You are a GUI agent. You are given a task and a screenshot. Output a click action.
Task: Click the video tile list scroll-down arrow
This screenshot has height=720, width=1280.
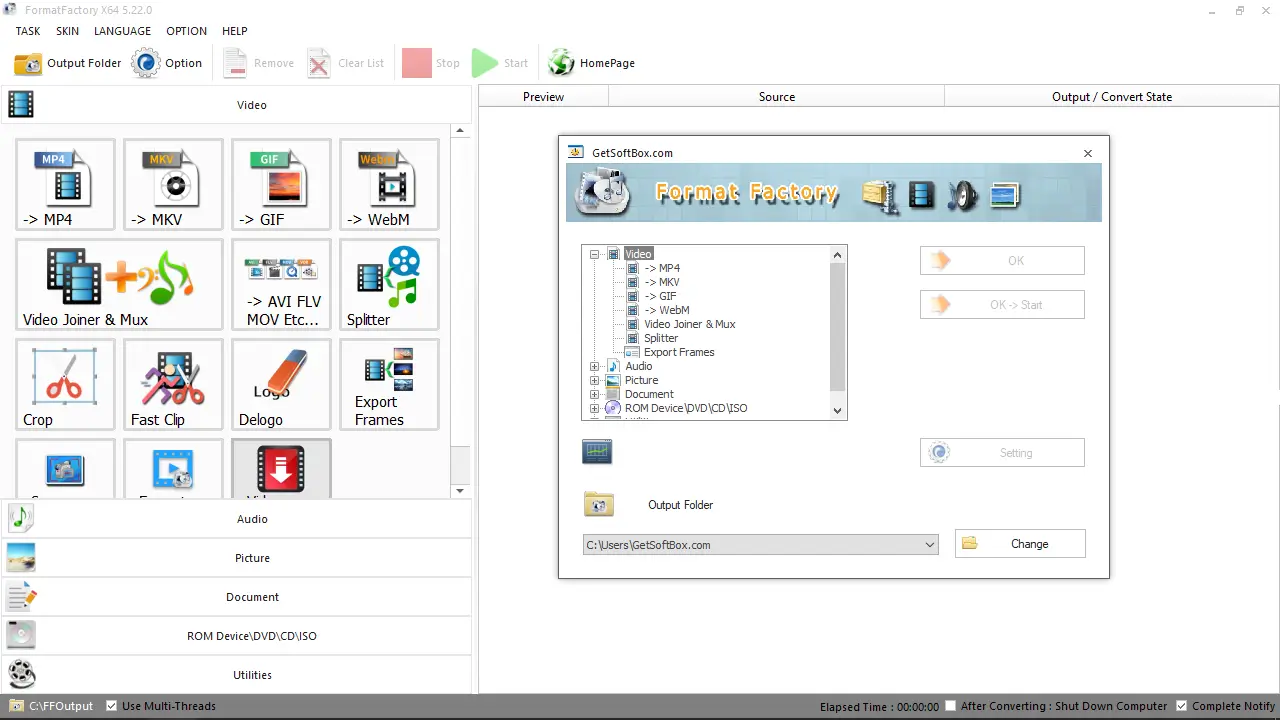(460, 491)
